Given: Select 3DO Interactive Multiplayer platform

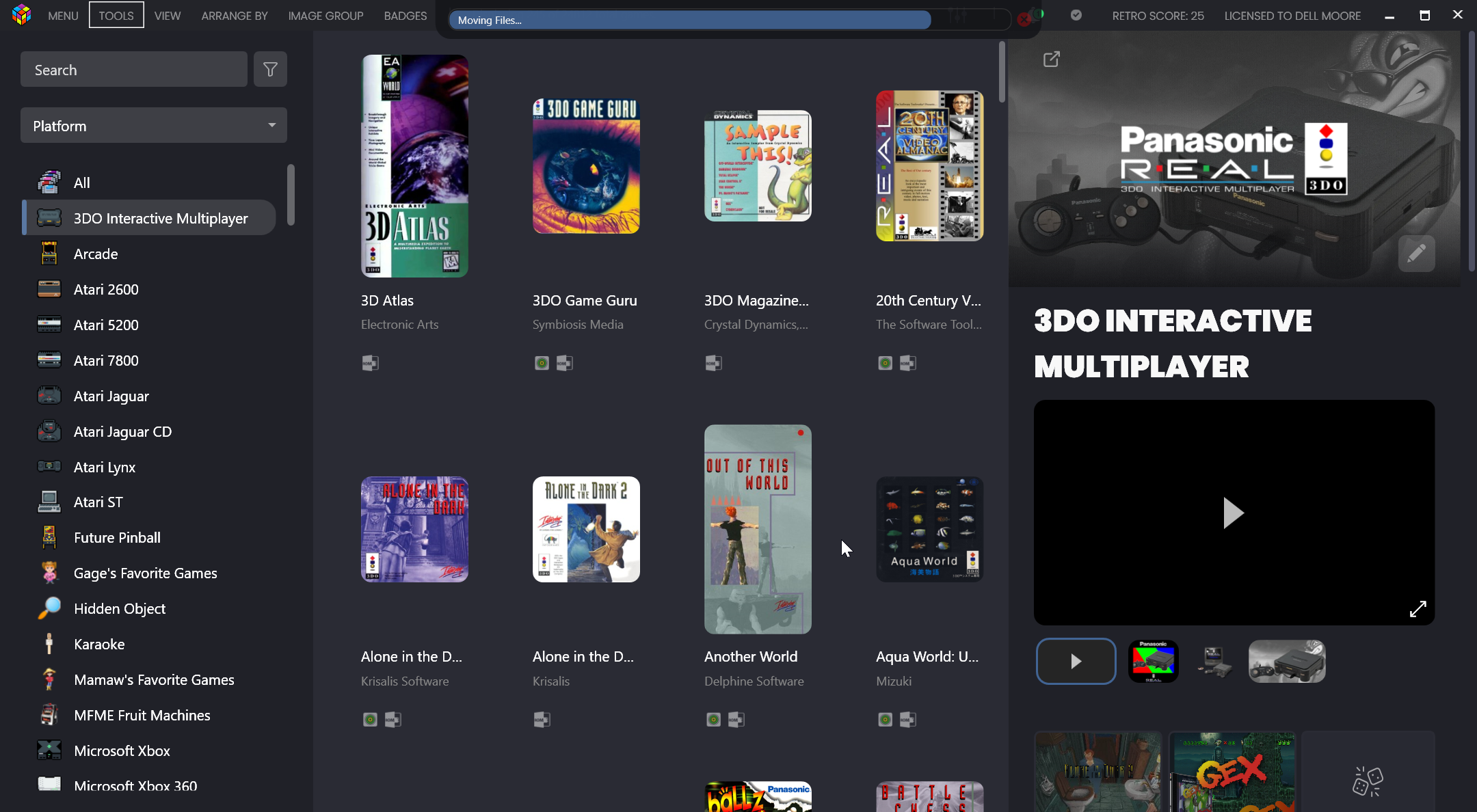Looking at the screenshot, I should [x=149, y=218].
